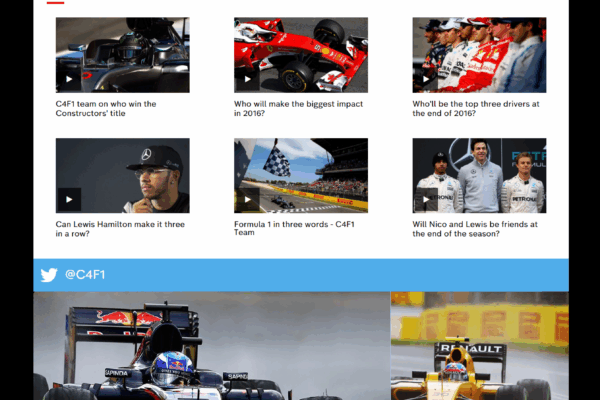Open the @C4F1 Twitter handle
600x400 pixels.
click(85, 274)
